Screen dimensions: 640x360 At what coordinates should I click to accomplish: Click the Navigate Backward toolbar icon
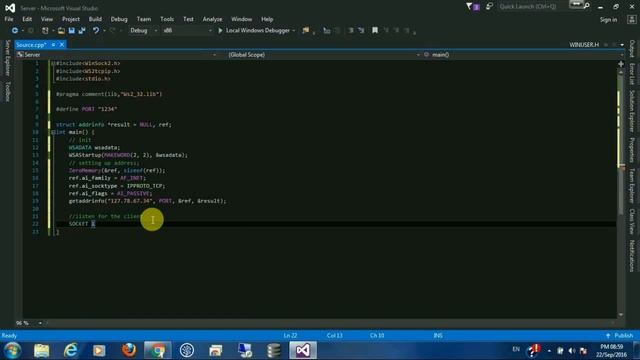[x=15, y=31]
